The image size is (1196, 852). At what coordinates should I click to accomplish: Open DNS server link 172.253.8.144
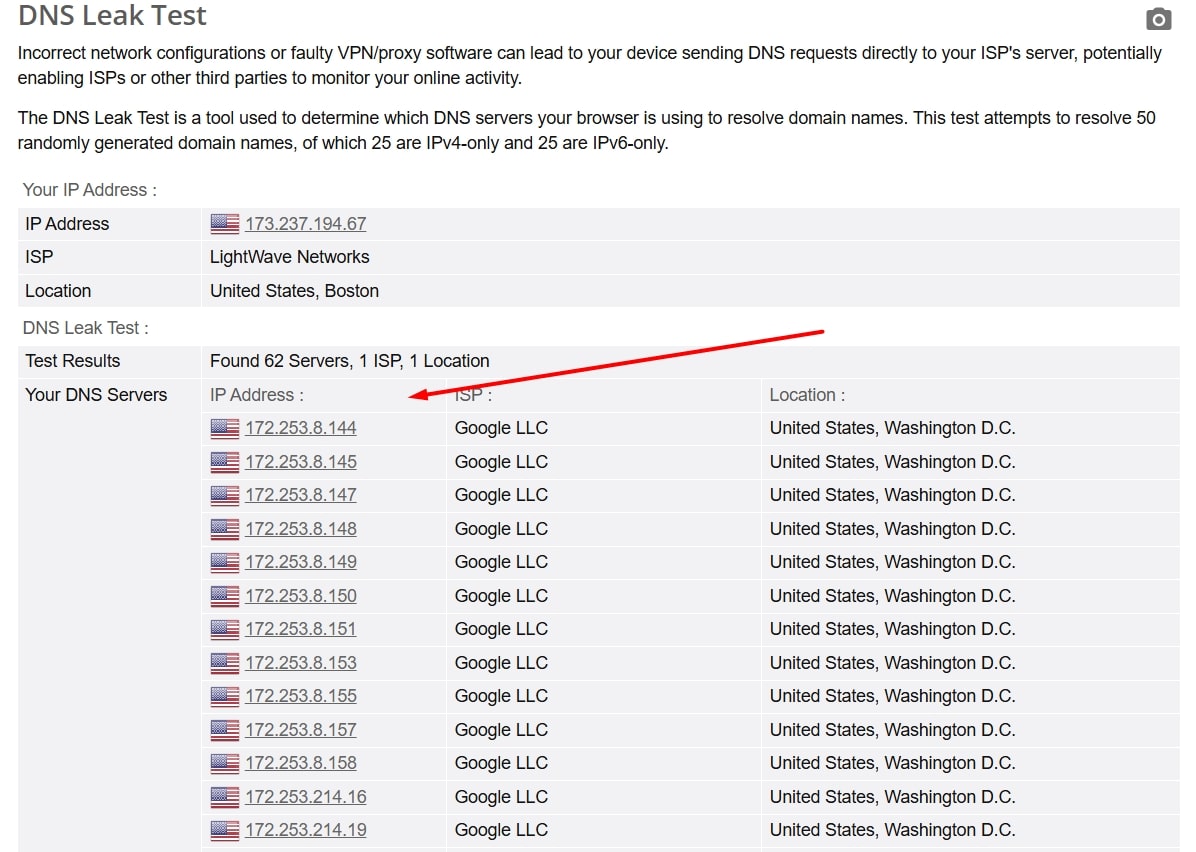click(301, 428)
